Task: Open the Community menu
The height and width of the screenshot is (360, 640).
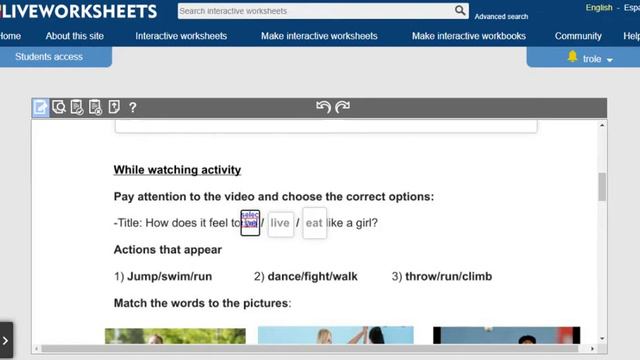Action: [578, 36]
